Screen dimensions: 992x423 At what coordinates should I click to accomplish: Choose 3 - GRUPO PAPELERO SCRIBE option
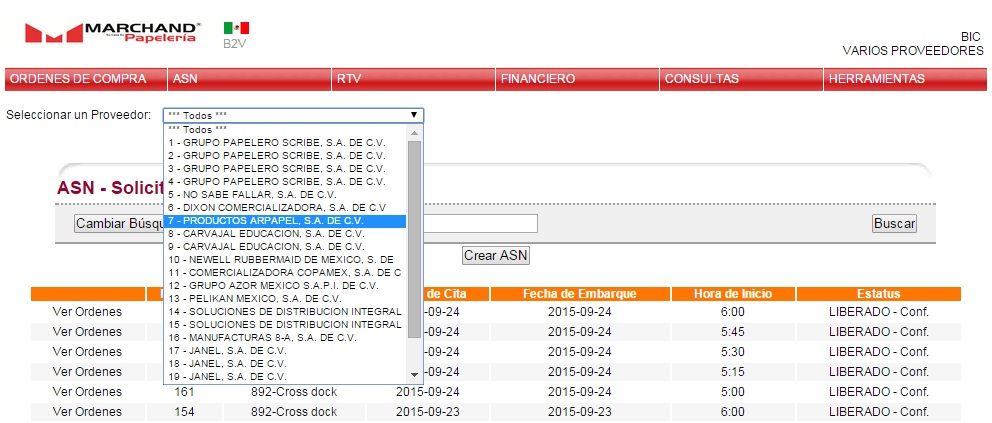pos(285,169)
